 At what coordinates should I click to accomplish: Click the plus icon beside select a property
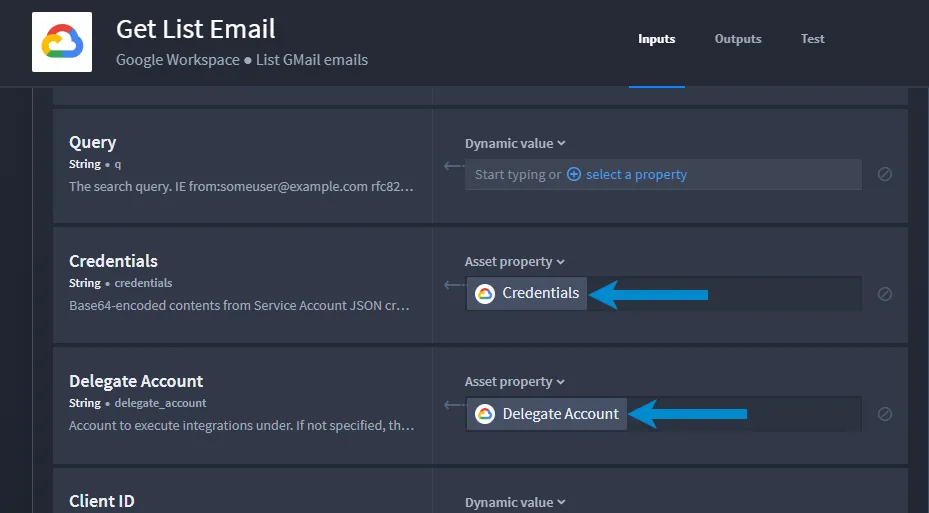[574, 174]
